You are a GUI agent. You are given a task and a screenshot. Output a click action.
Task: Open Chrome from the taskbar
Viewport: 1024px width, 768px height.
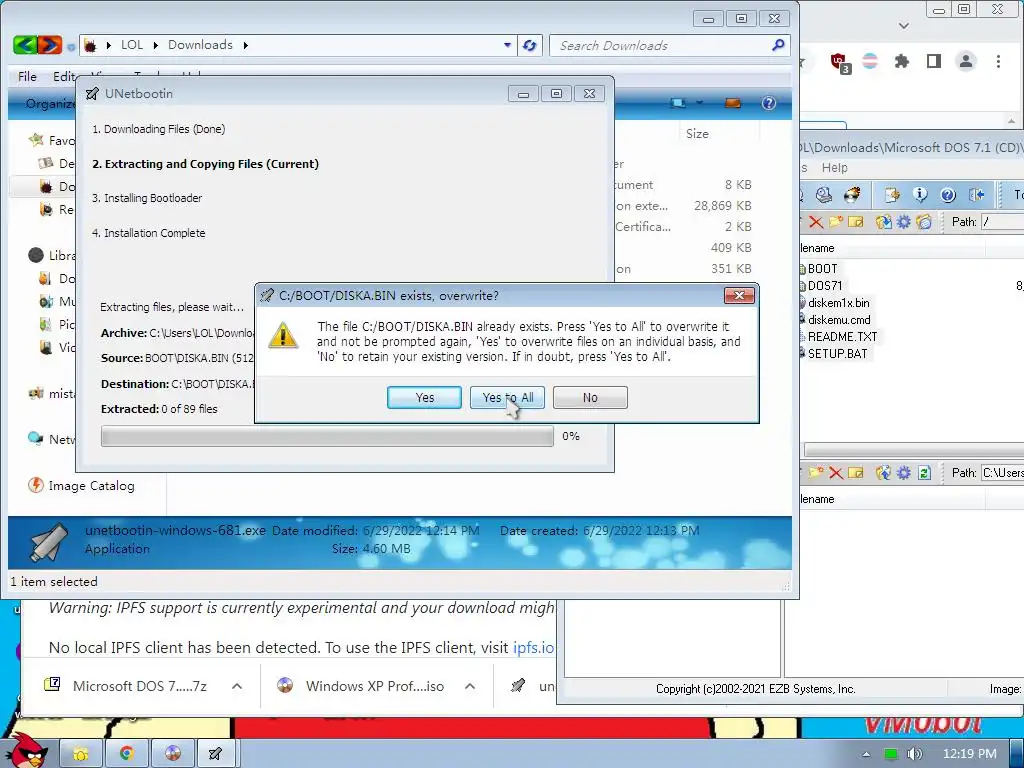coord(127,754)
